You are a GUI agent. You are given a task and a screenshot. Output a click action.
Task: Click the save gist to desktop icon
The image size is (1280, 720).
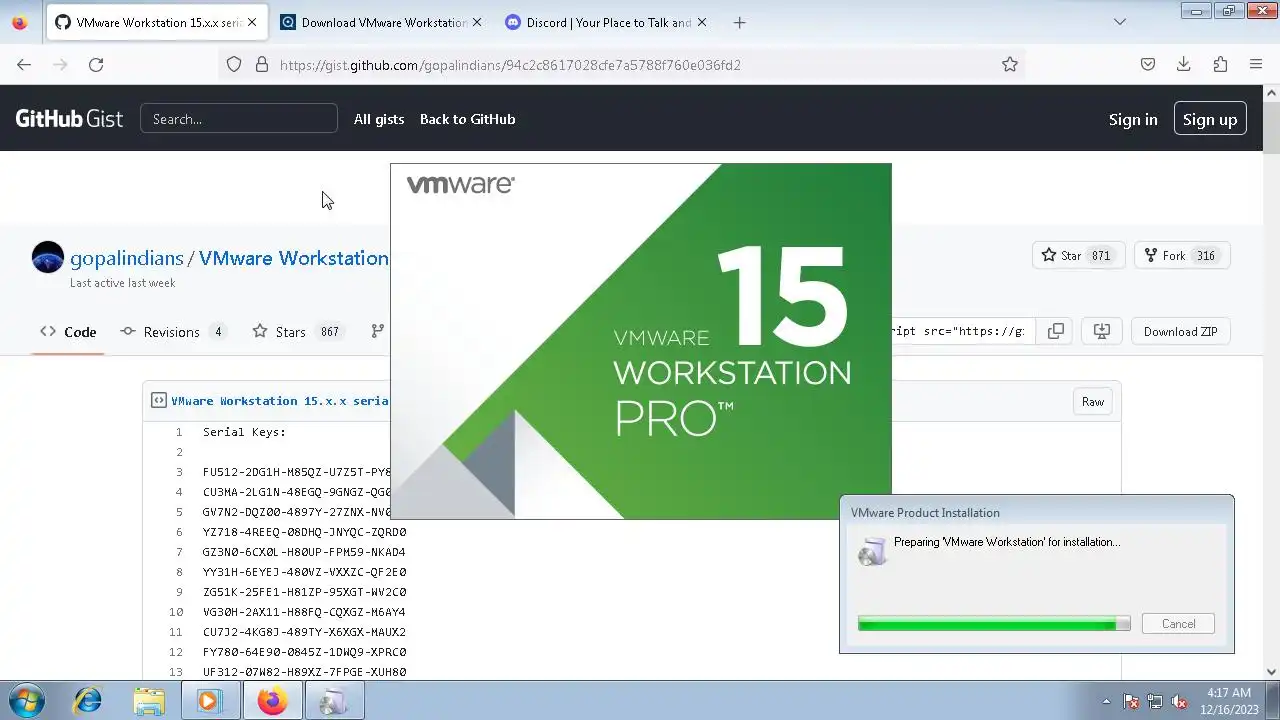[x=1102, y=331]
